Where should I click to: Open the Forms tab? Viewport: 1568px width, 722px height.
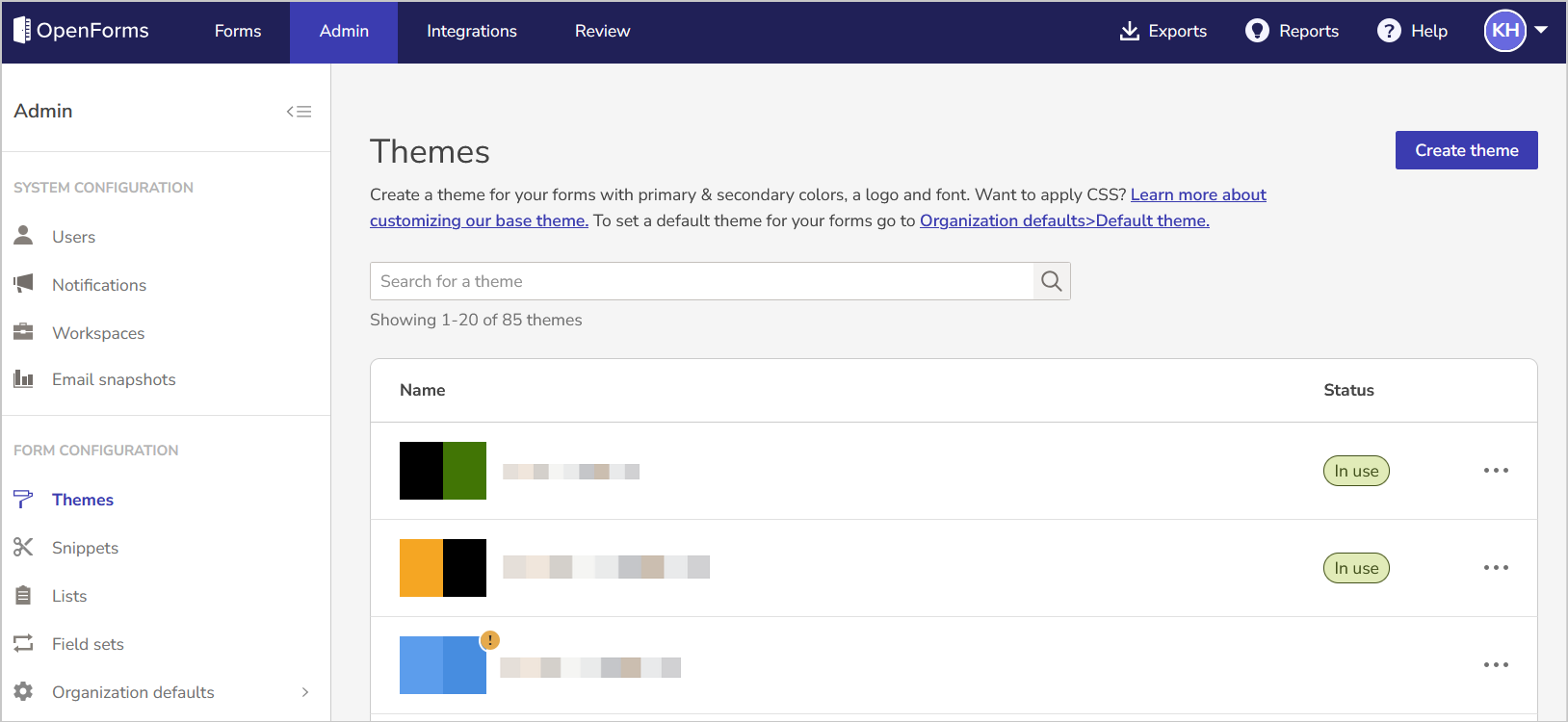(x=238, y=31)
